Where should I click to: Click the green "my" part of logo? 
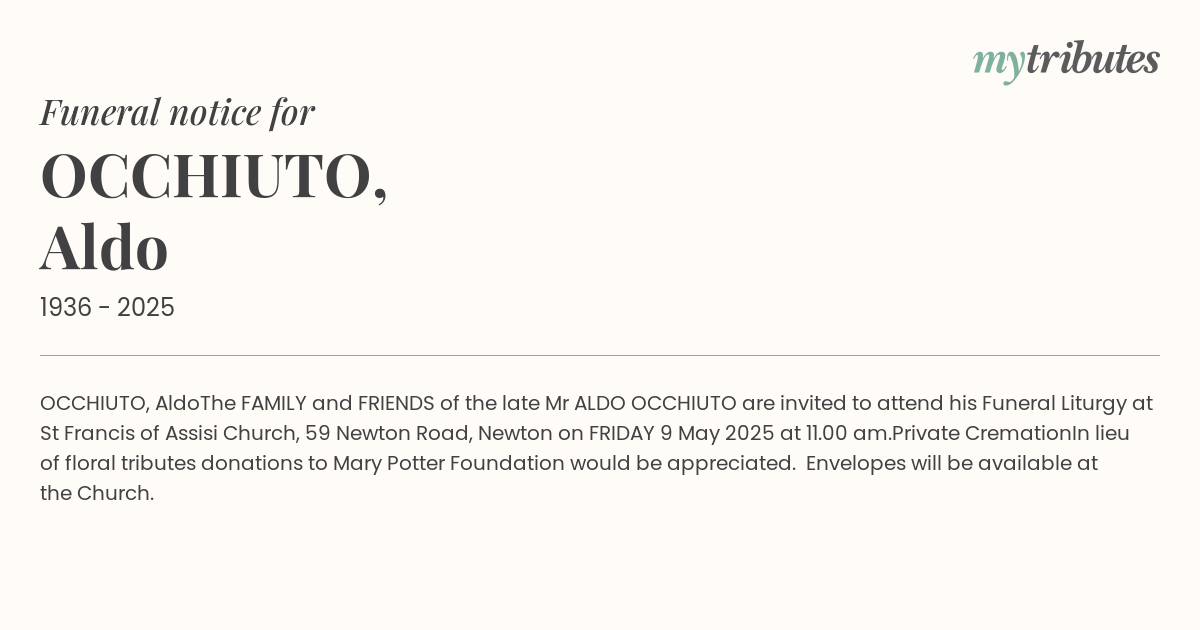tap(998, 64)
